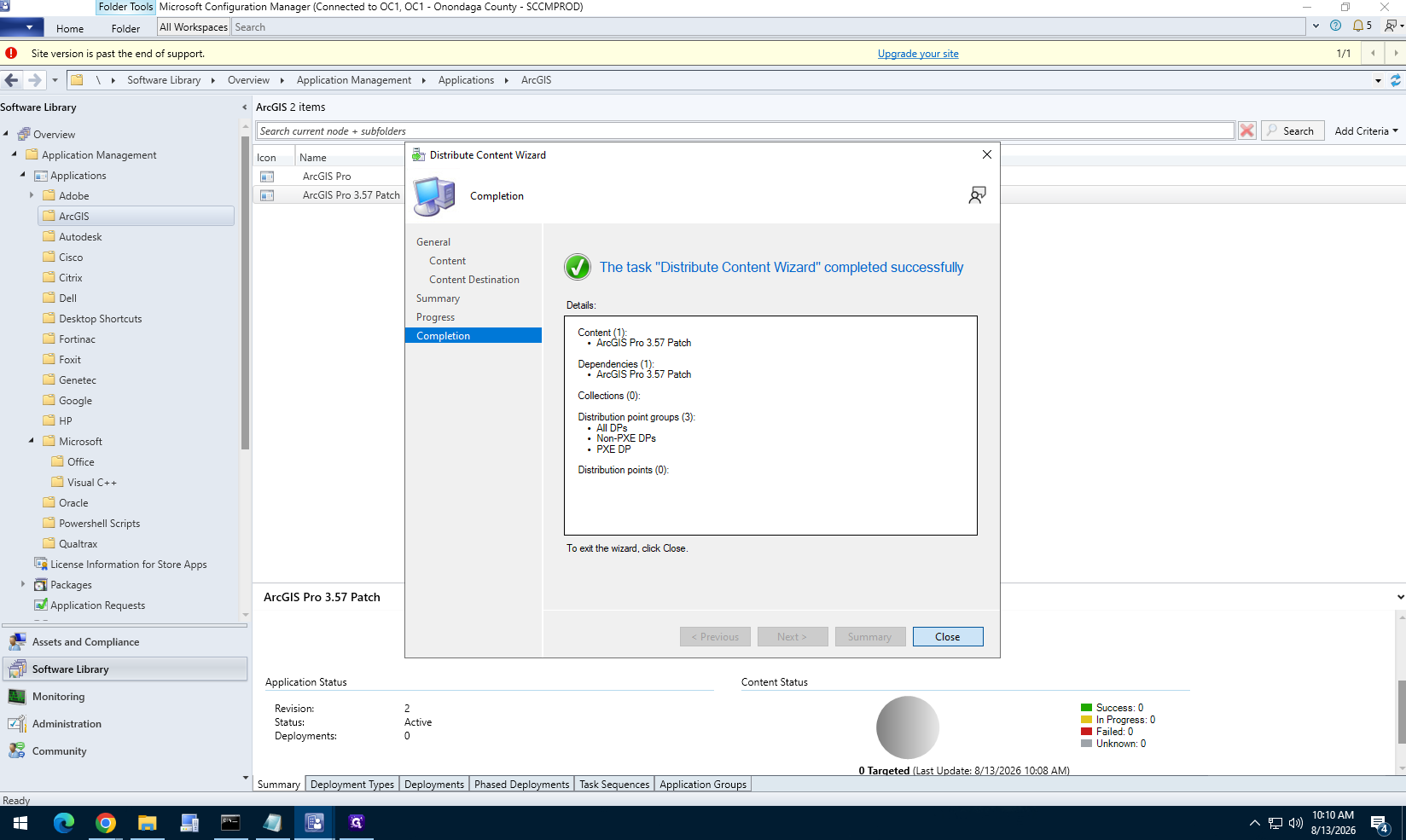1406x840 pixels.
Task: Open the Home ribbon tab
Action: pyautogui.click(x=70, y=28)
